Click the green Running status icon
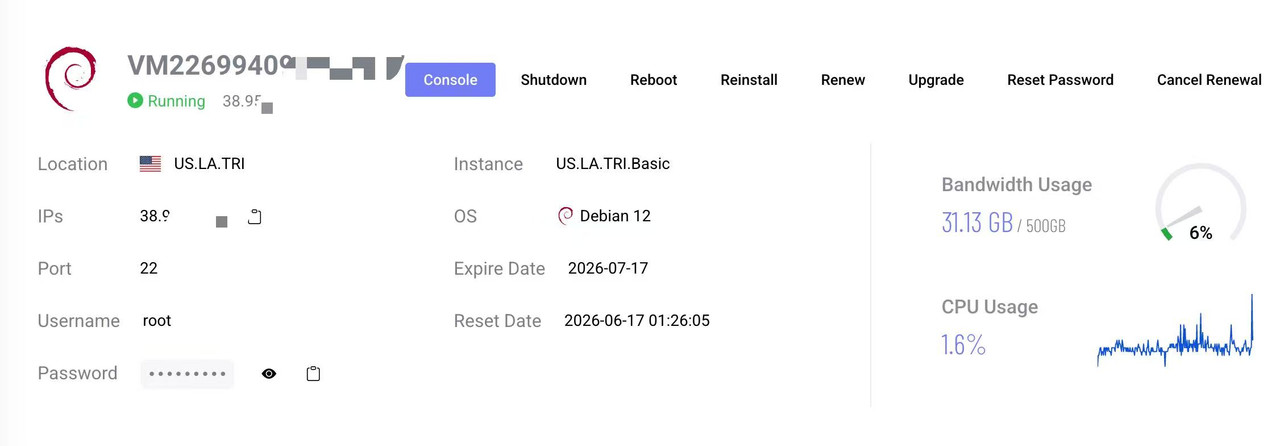1280x446 pixels. click(x=135, y=100)
